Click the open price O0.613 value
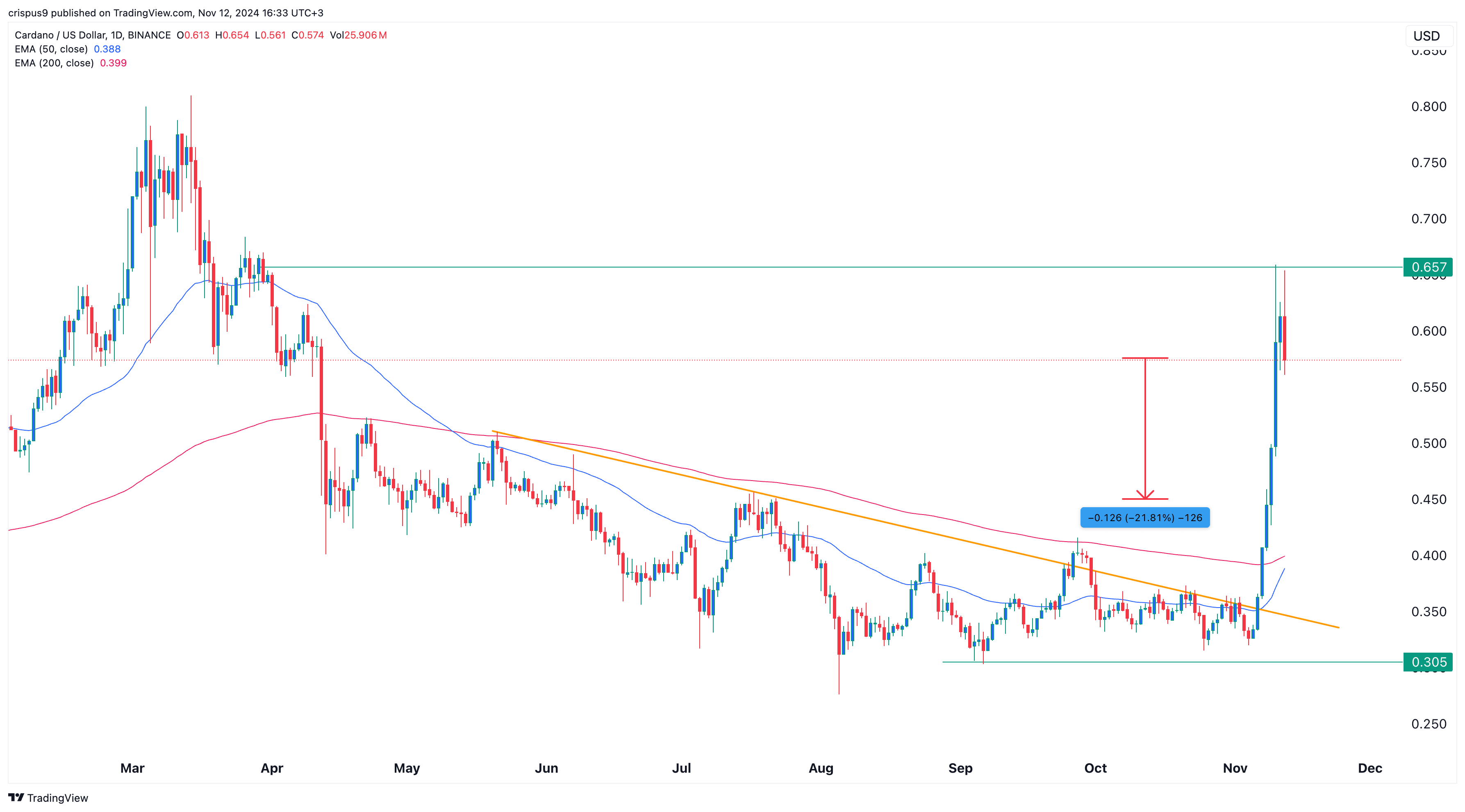Screen dimensions: 1465x812 pos(193,35)
